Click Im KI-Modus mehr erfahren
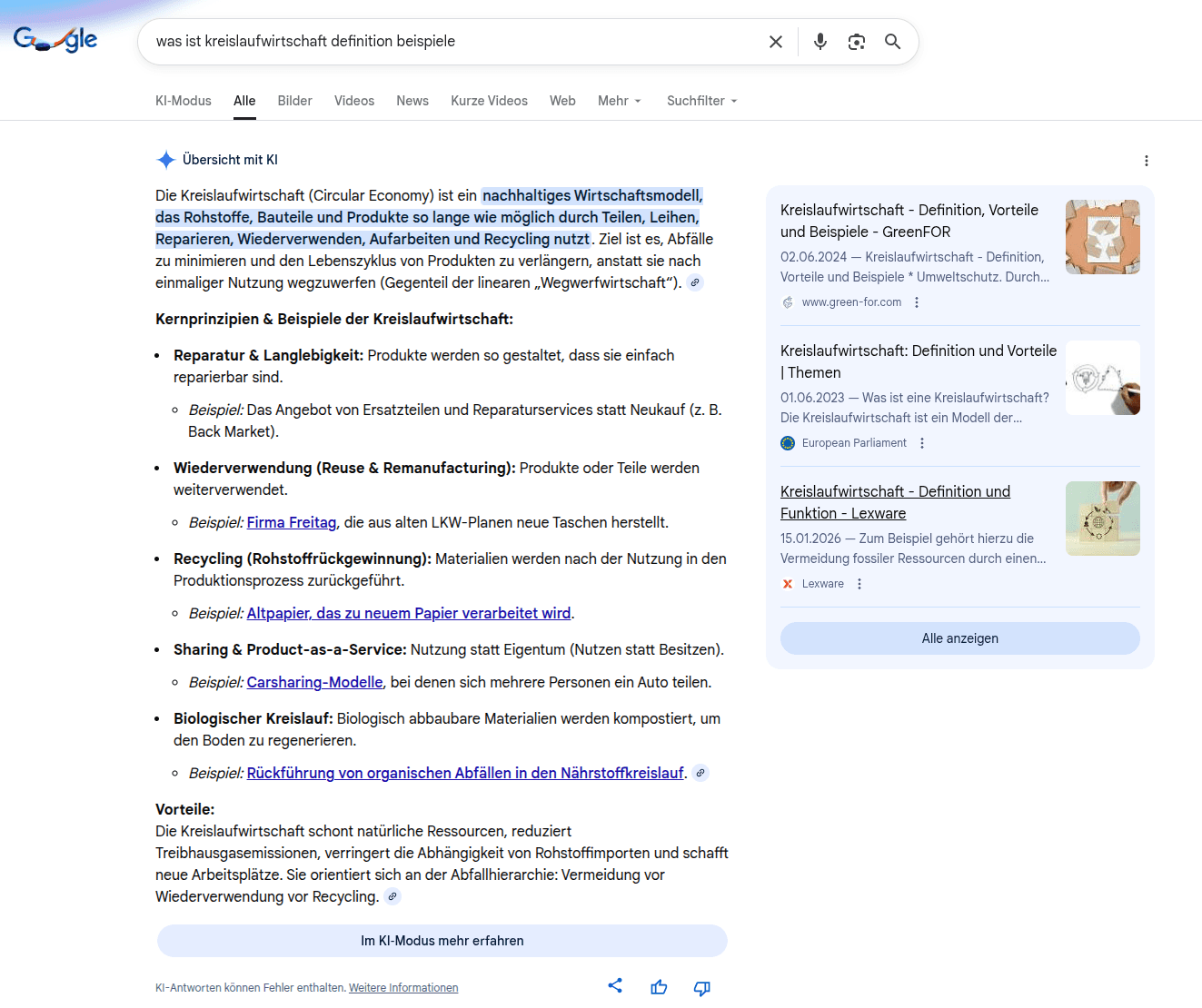The width and height of the screenshot is (1202, 1008). click(x=442, y=941)
